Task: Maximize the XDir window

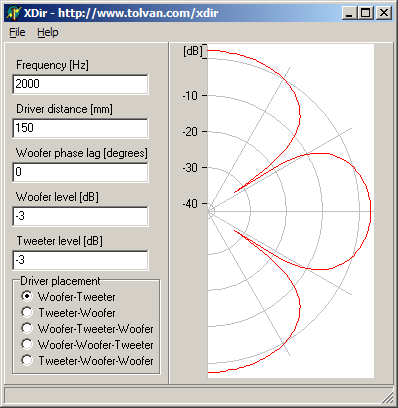Action: [366, 13]
